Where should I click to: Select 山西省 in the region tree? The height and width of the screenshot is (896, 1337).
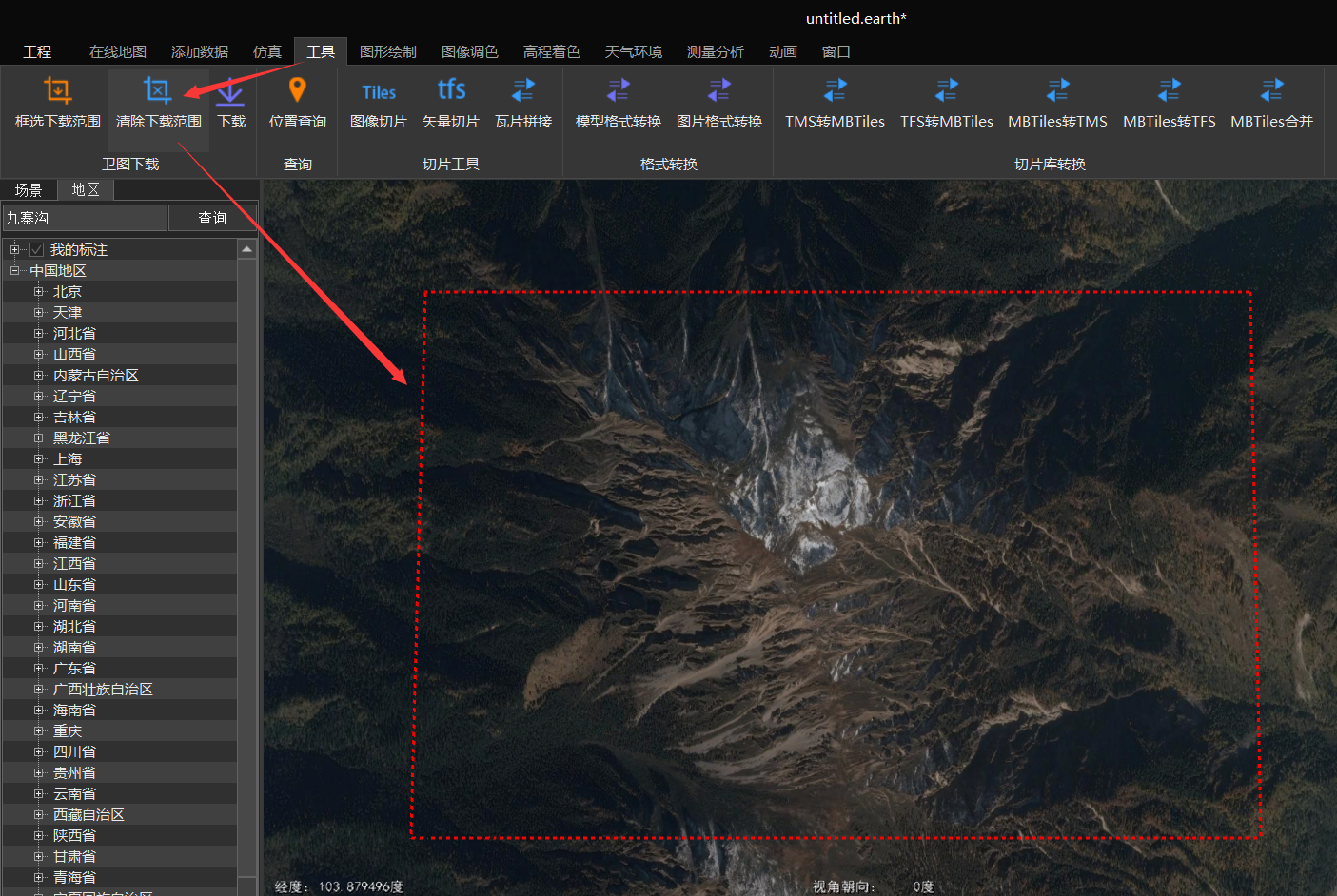pyautogui.click(x=74, y=355)
